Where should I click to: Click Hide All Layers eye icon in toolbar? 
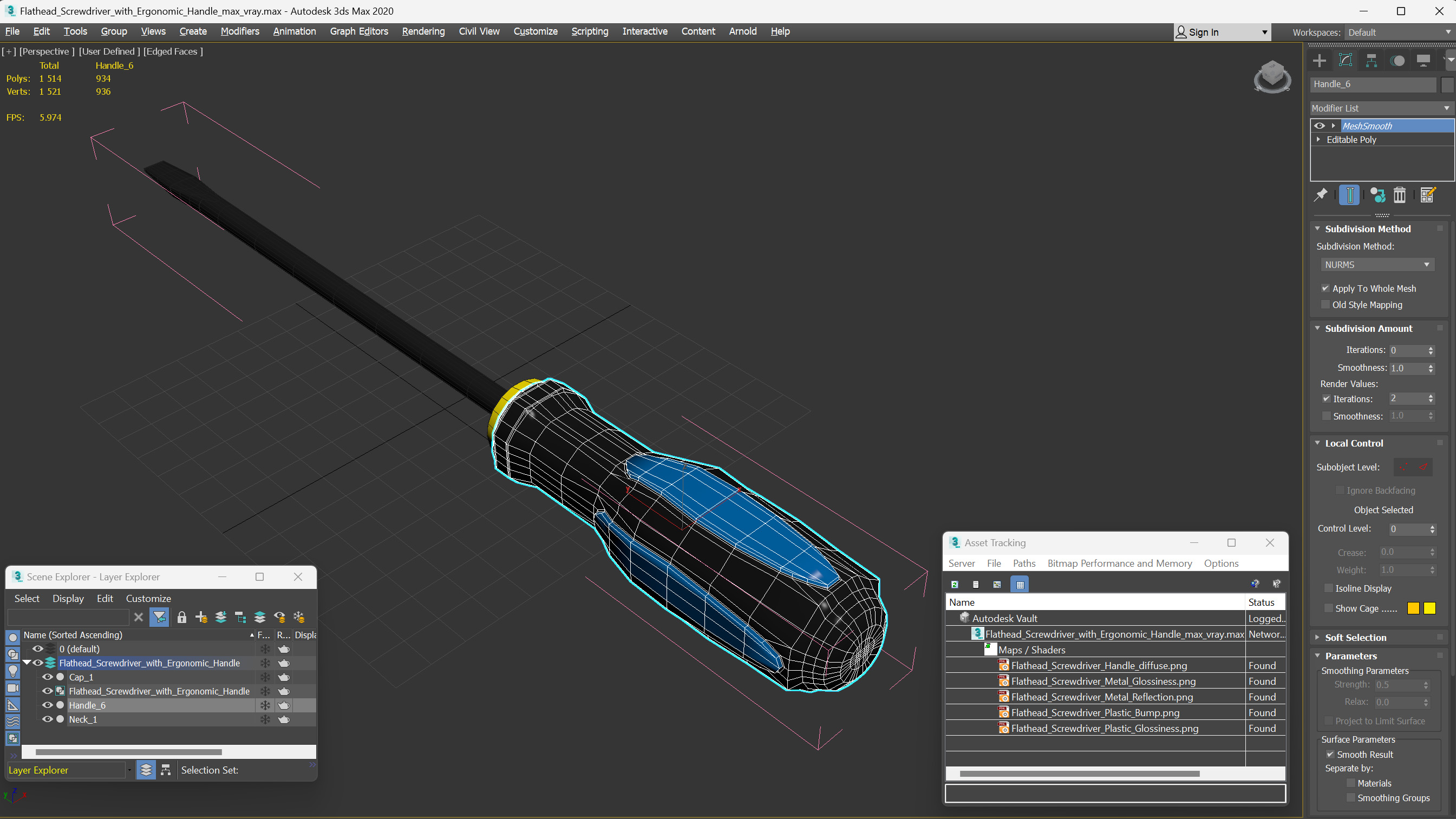pos(280,617)
